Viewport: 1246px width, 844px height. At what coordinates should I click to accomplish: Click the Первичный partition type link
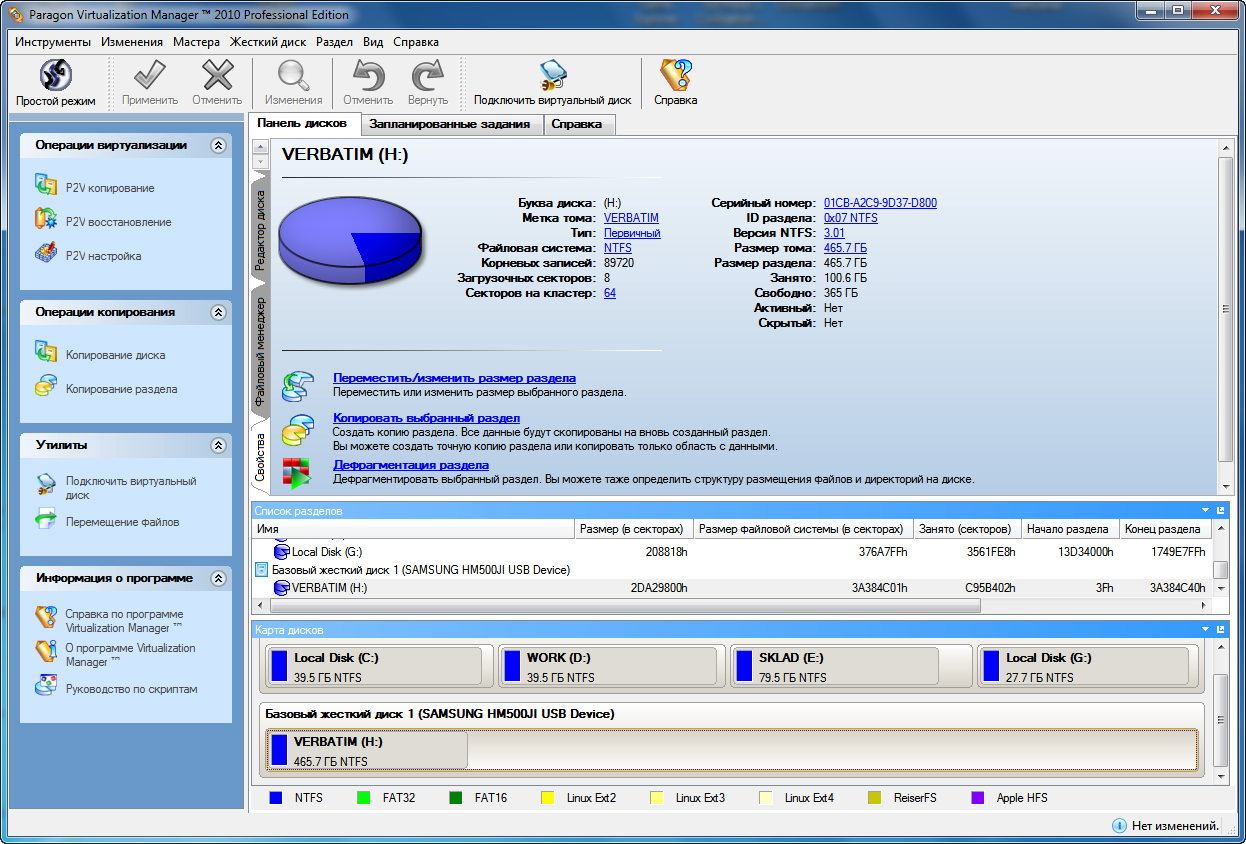tap(632, 233)
